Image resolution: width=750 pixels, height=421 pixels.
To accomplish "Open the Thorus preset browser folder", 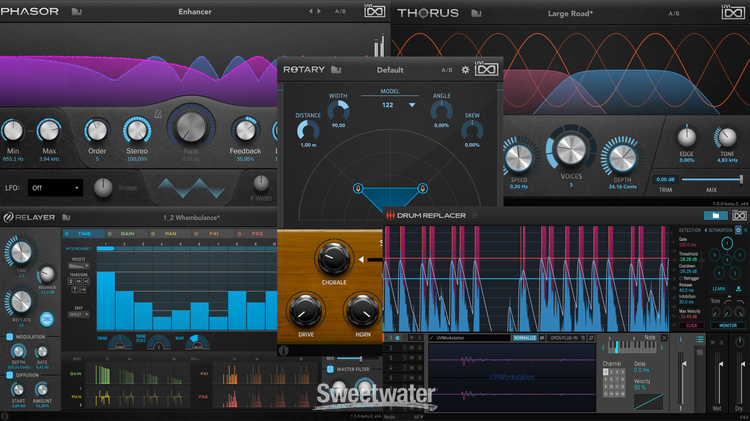I will click(x=476, y=13).
